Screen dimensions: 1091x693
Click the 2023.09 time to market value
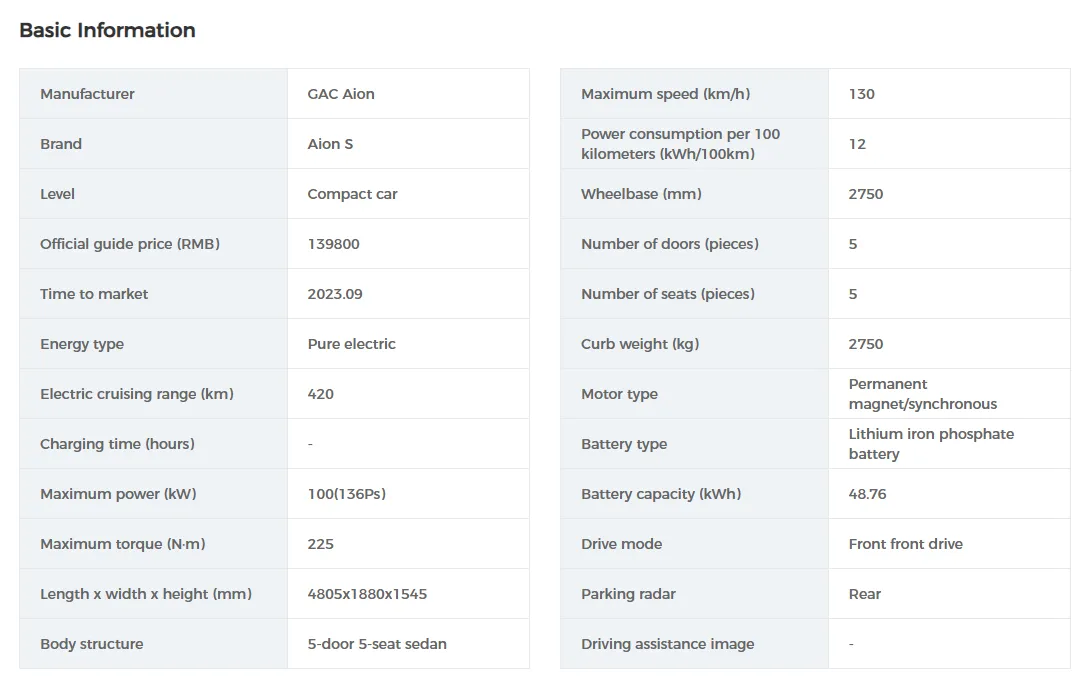335,294
